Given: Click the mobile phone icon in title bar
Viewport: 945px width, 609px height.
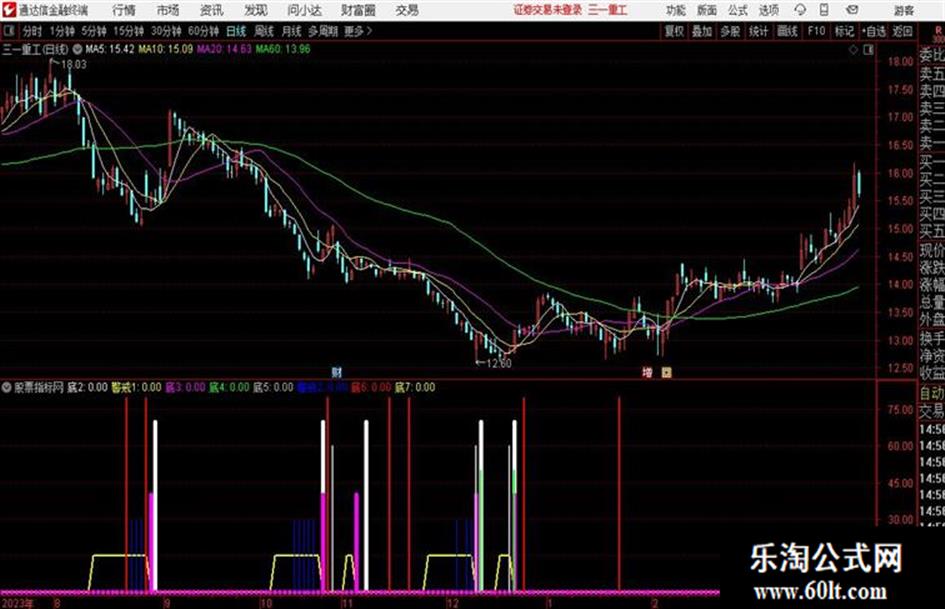Looking at the screenshot, I should pyautogui.click(x=824, y=10).
